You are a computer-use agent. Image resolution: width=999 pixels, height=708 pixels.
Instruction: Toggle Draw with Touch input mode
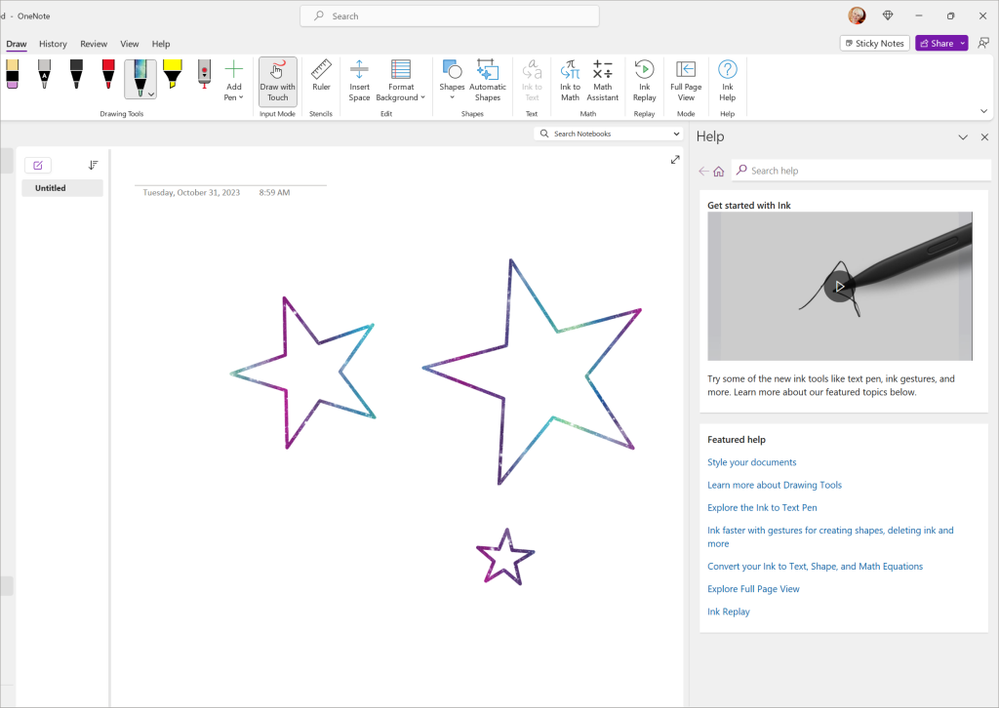pos(277,80)
